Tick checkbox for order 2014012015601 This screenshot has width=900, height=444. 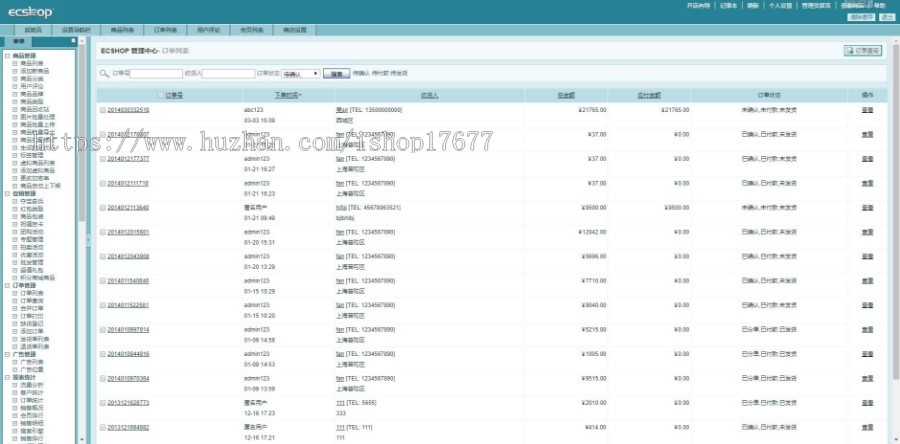tap(103, 232)
